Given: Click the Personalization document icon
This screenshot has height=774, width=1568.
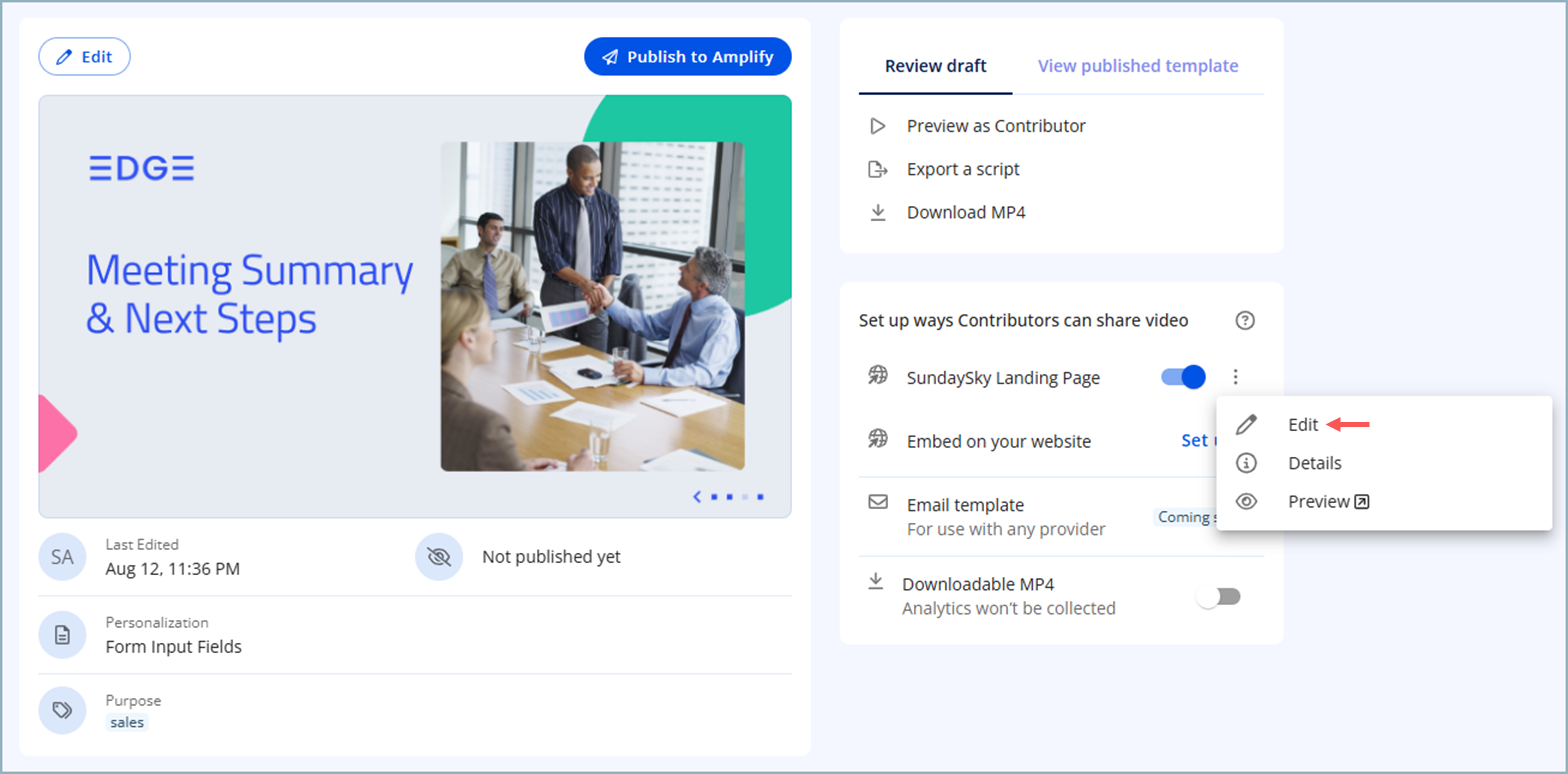Looking at the screenshot, I should tap(62, 636).
